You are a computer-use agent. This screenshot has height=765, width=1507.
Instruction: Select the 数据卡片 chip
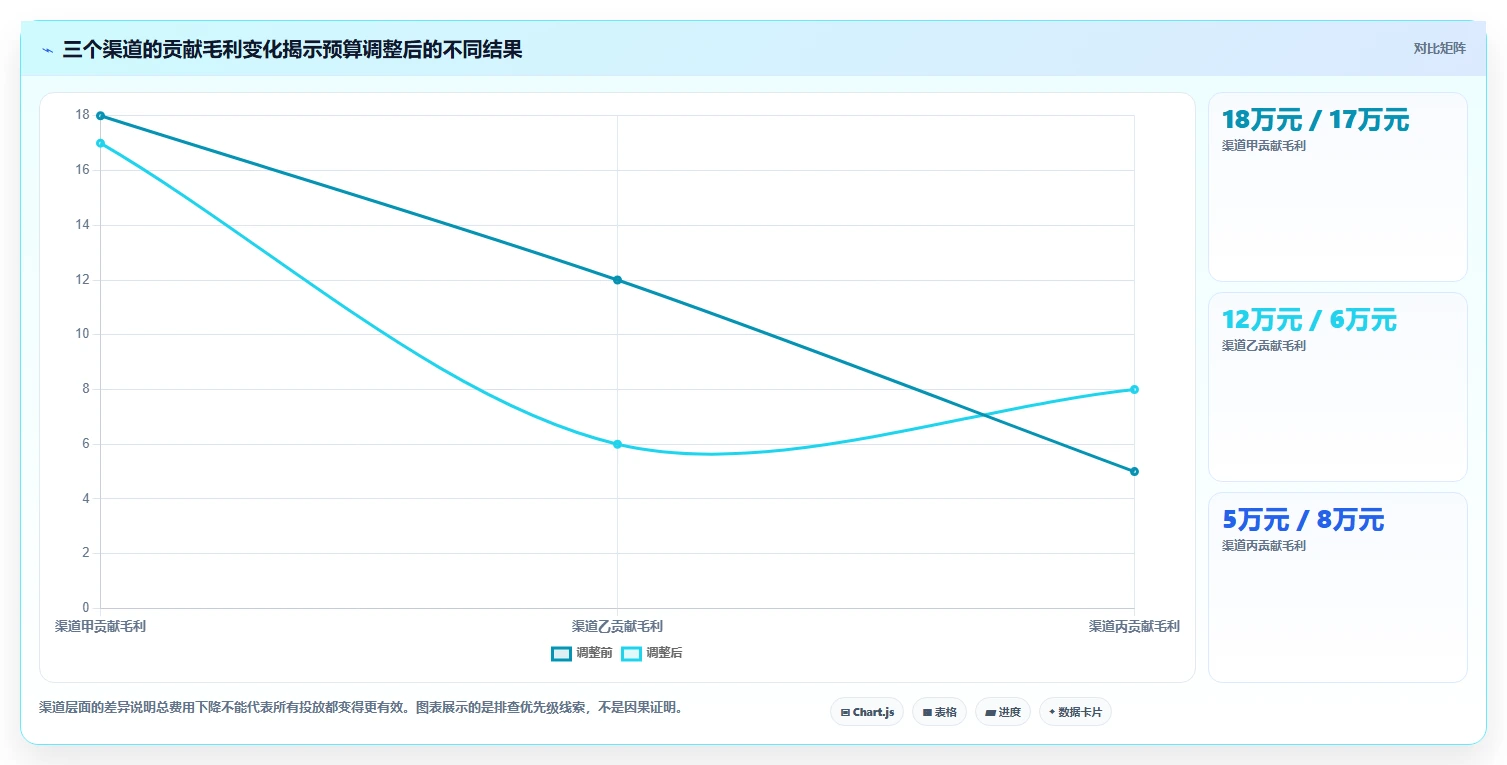coord(1075,712)
